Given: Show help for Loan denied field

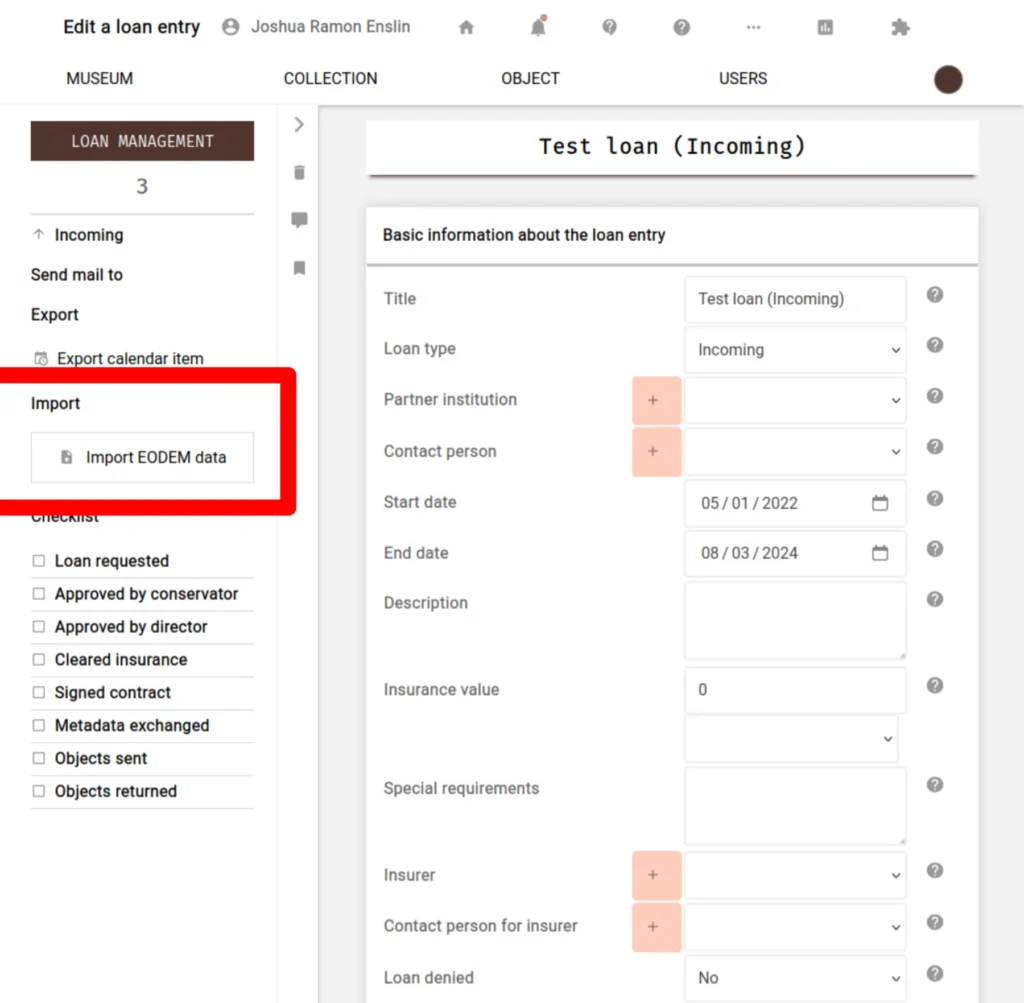Looking at the screenshot, I should [x=935, y=974].
